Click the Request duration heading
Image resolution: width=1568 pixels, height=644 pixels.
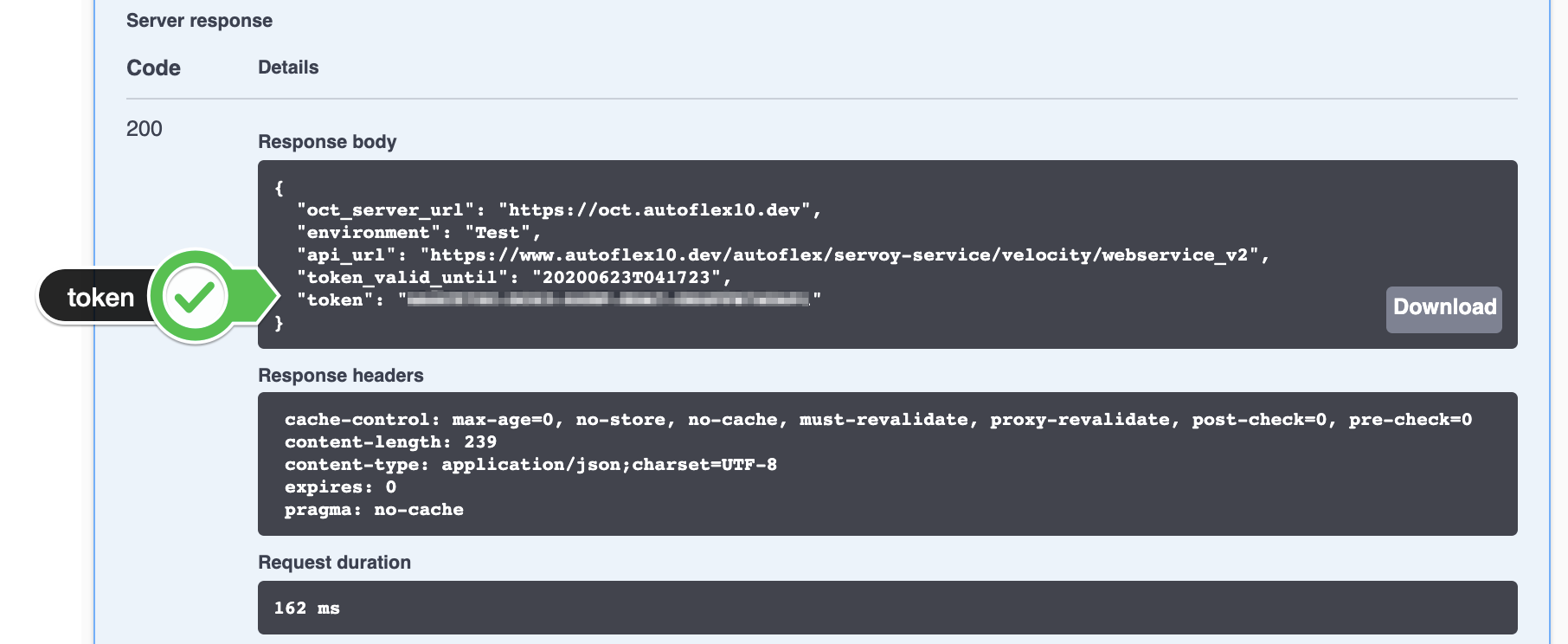(334, 562)
